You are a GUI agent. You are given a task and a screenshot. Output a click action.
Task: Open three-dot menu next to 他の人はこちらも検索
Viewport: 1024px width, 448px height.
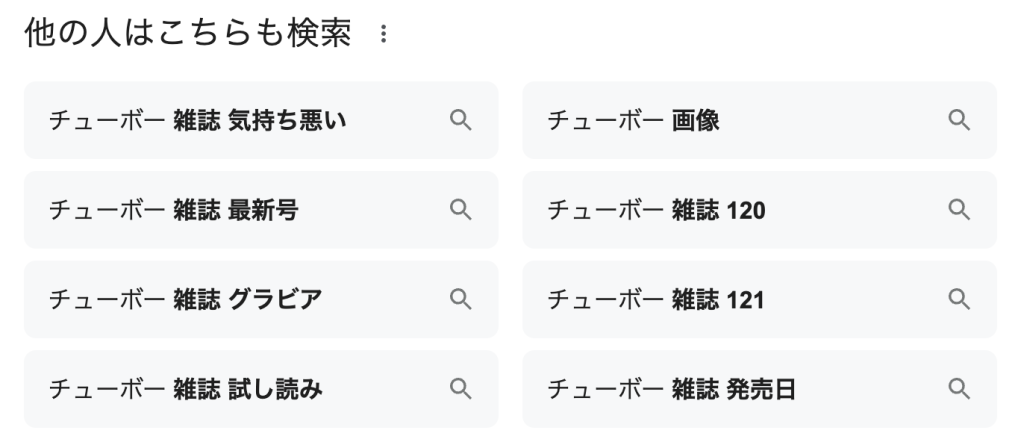pyautogui.click(x=381, y=36)
